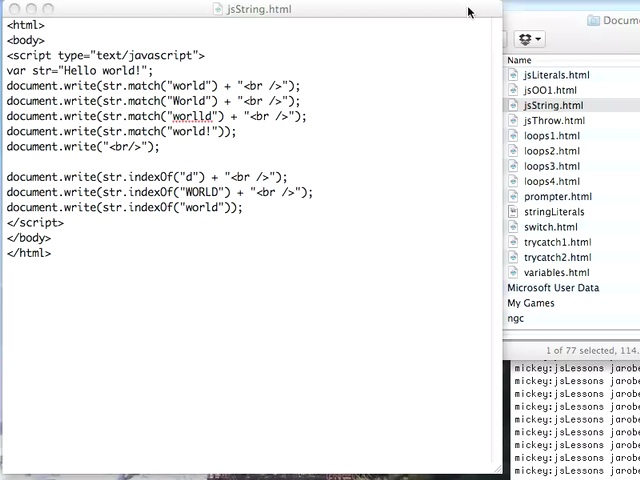This screenshot has width=640, height=480.
Task: Select the trycatch1.html file icon
Action: pyautogui.click(x=513, y=242)
